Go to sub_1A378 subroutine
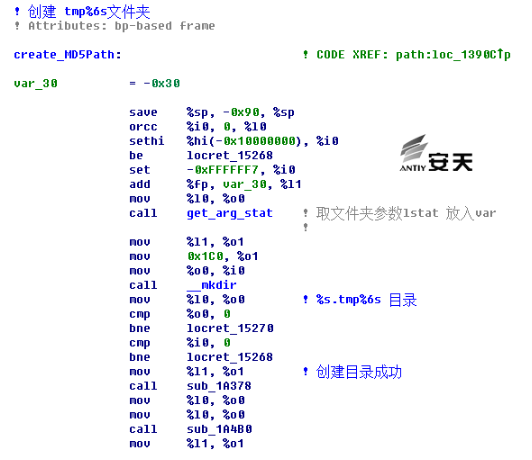The image size is (532, 460). tap(219, 386)
